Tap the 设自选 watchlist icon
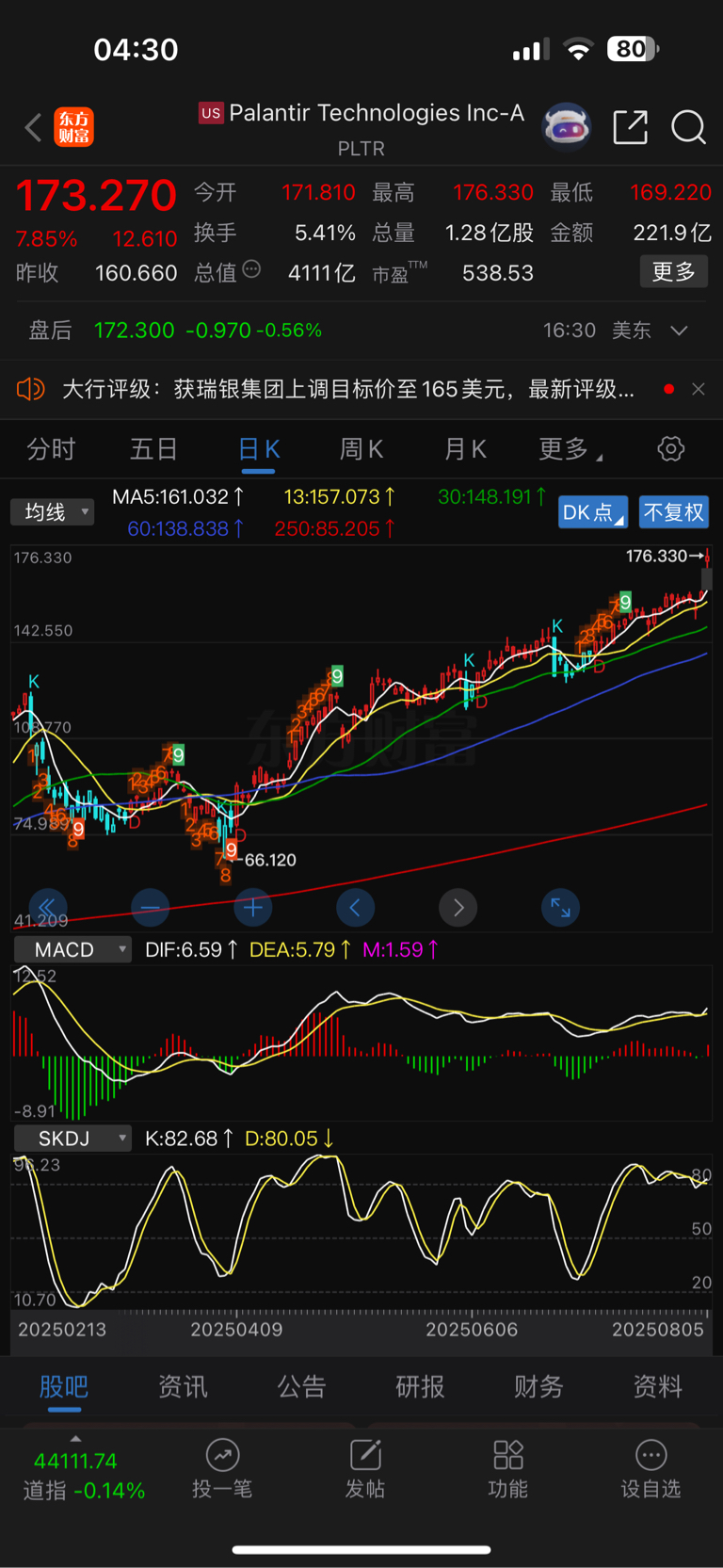 (x=651, y=1455)
